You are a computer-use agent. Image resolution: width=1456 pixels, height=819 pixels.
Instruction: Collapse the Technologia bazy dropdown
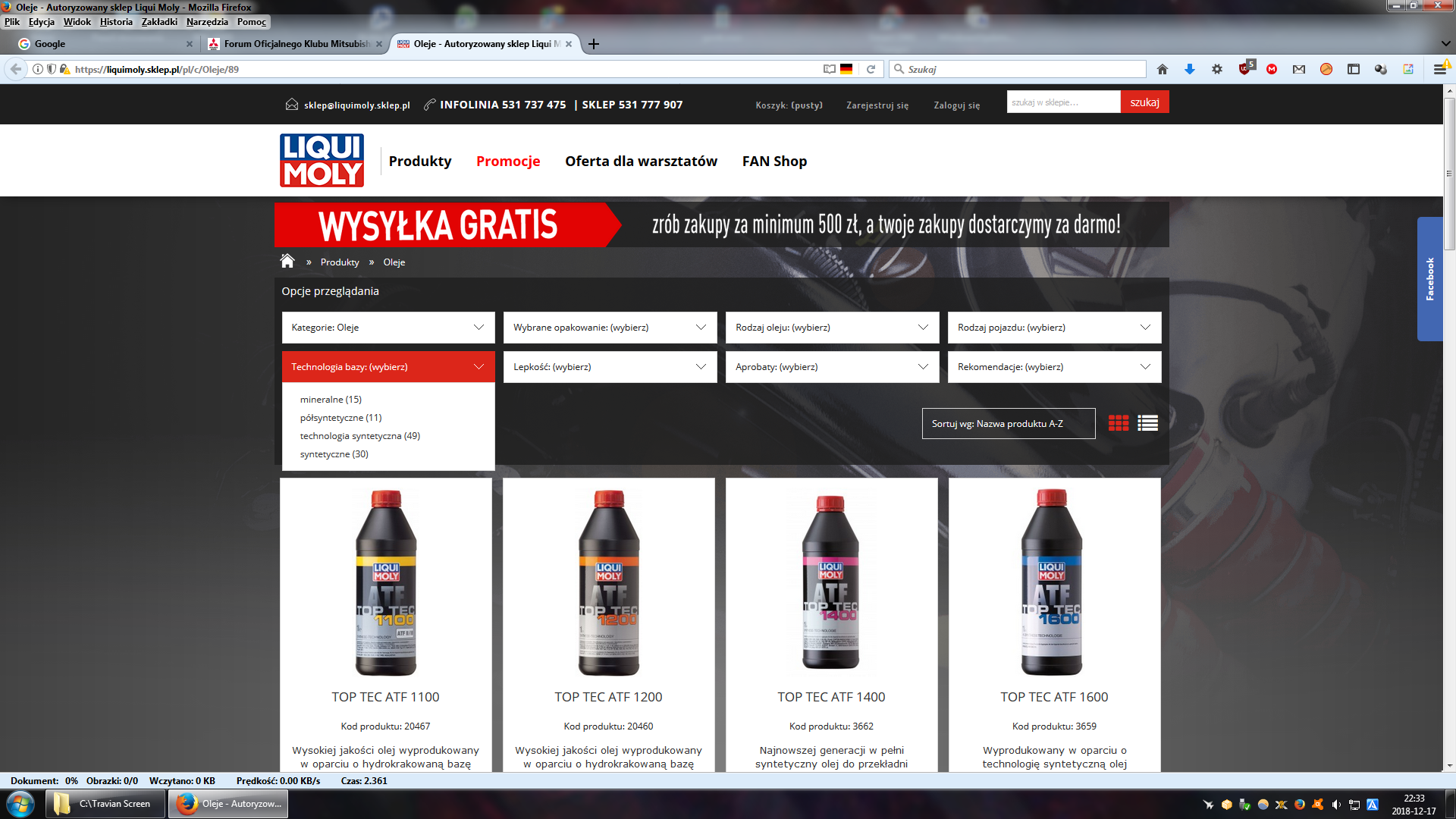coord(388,367)
